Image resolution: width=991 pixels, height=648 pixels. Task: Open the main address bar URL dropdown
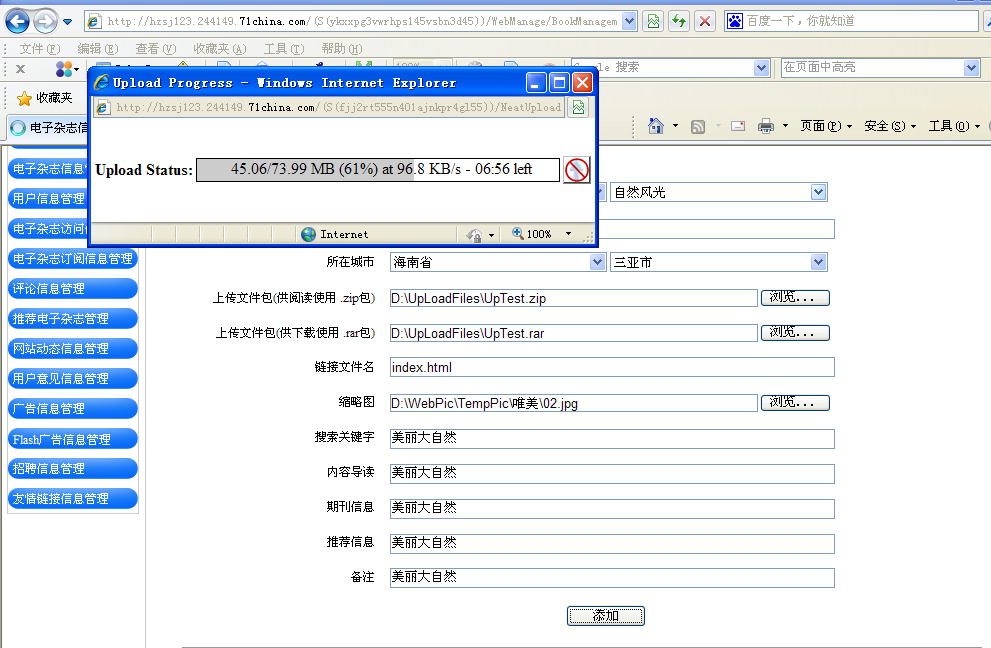pyautogui.click(x=629, y=21)
